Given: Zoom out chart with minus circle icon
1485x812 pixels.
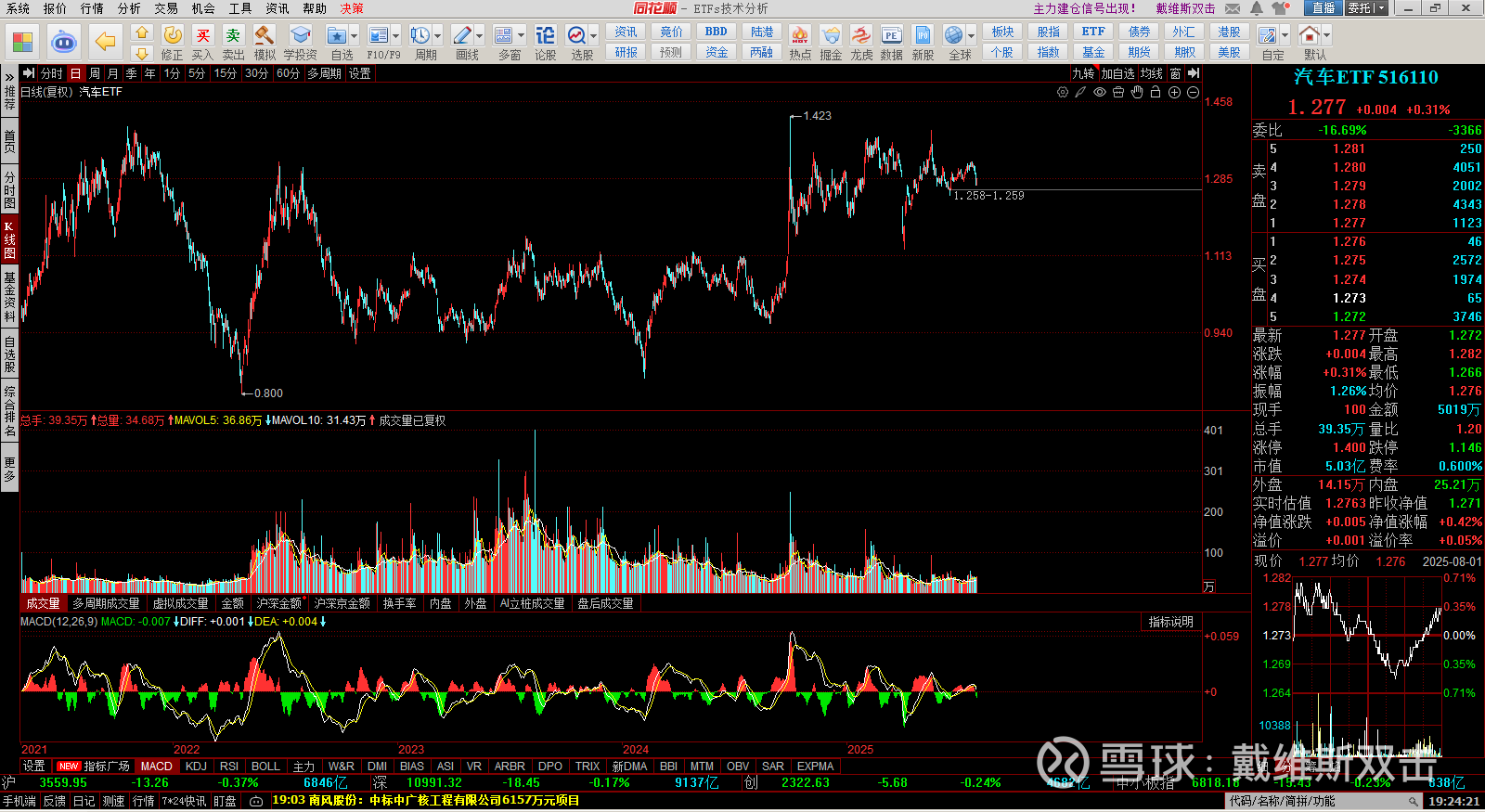Looking at the screenshot, I should pyautogui.click(x=1193, y=92).
